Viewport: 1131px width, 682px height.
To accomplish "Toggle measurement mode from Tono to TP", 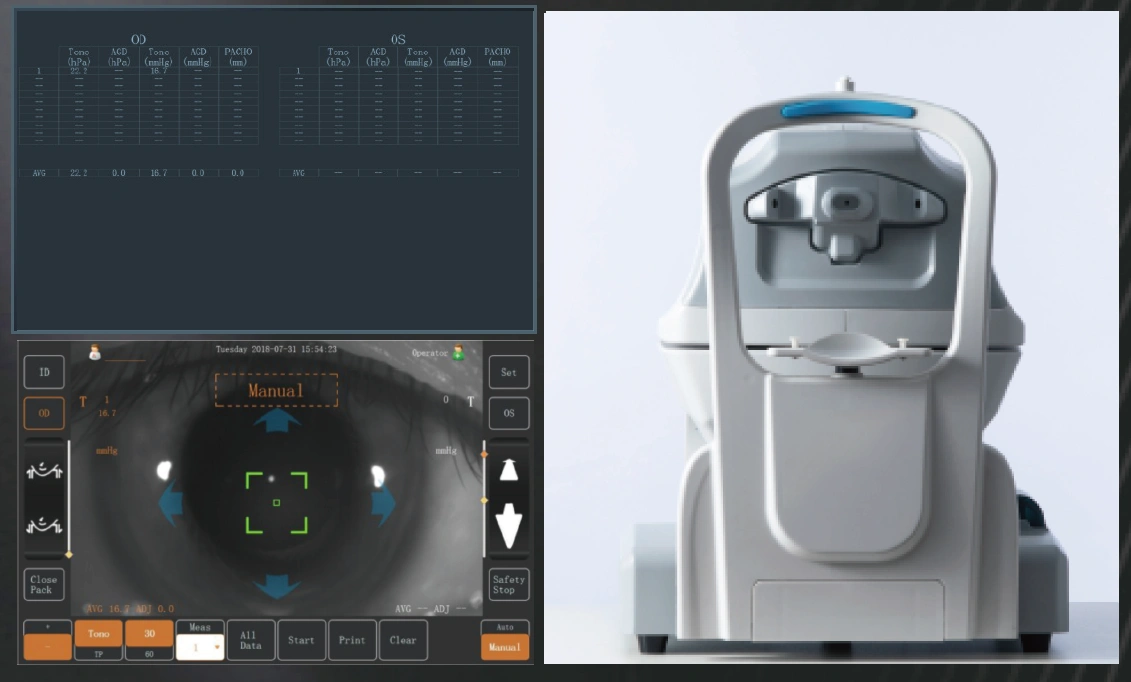I will pos(98,654).
